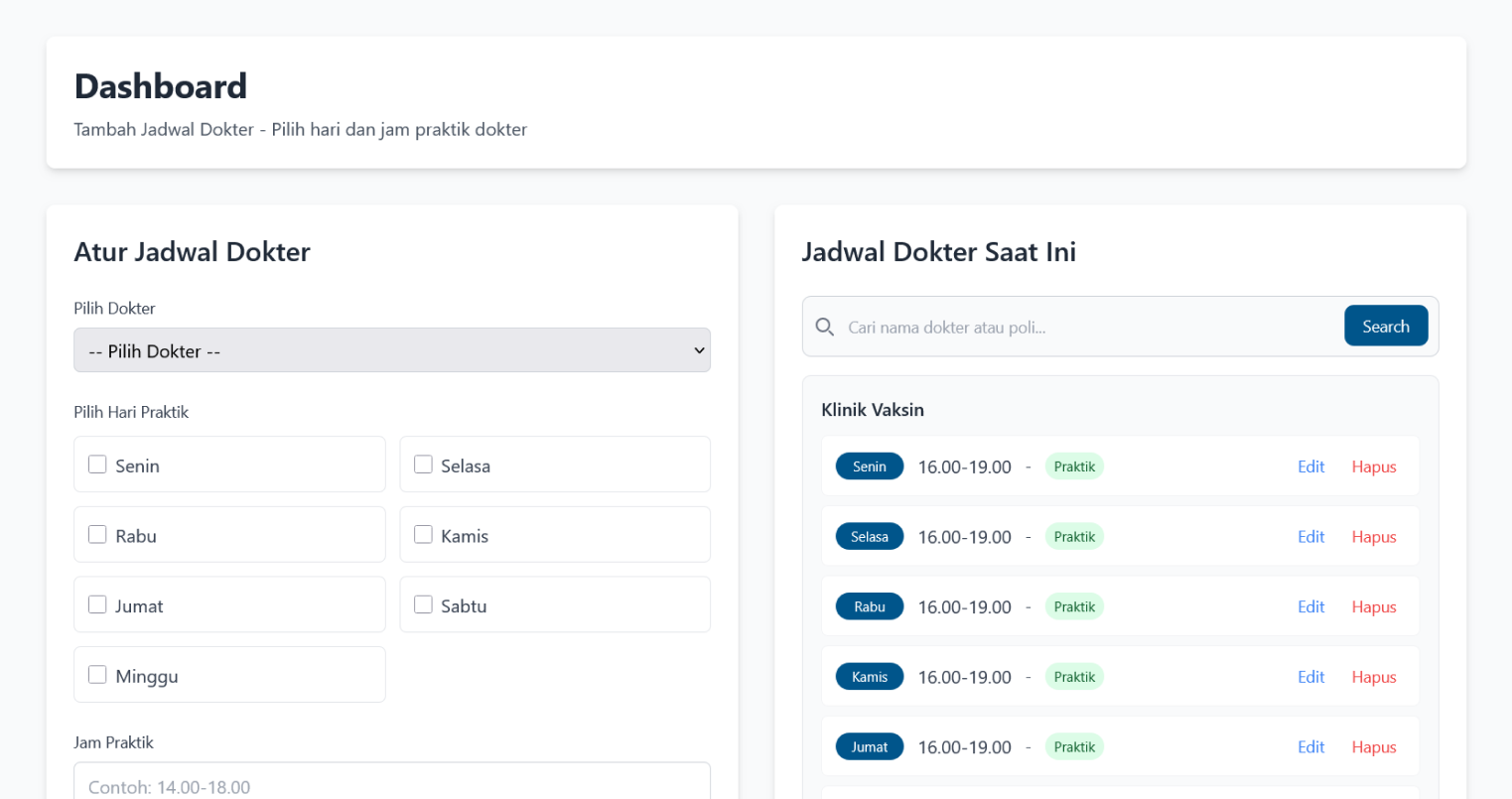Click the magnifying glass search icon
This screenshot has height=799, width=1512.
(824, 327)
